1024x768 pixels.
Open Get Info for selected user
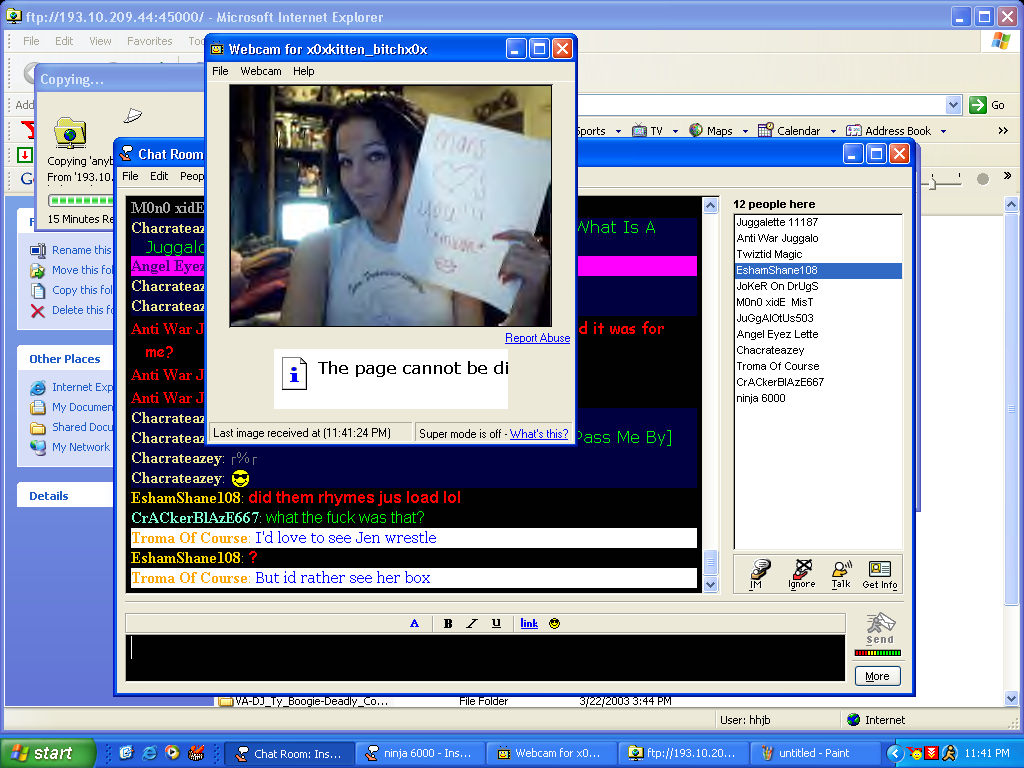[x=880, y=573]
